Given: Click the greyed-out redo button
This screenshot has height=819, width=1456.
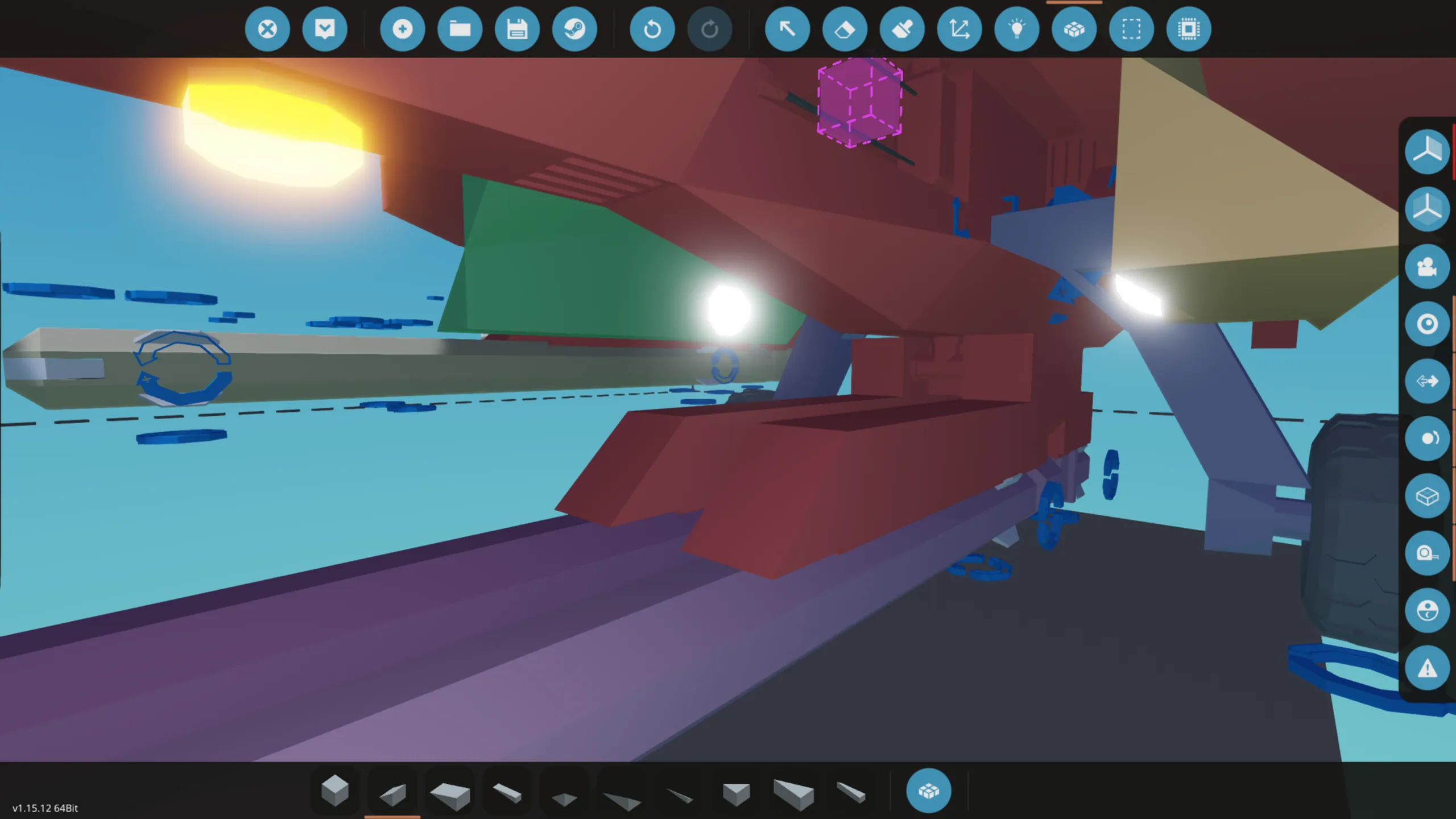Looking at the screenshot, I should [709, 29].
